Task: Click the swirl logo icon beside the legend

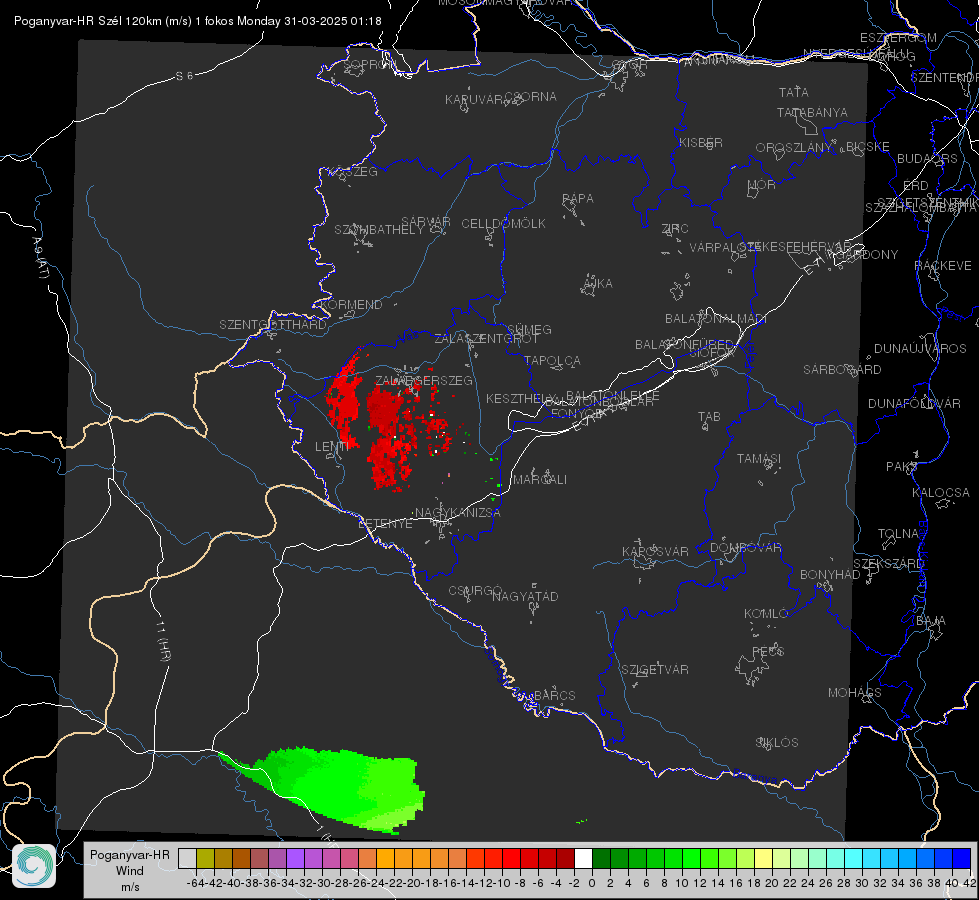Action: click(x=34, y=866)
